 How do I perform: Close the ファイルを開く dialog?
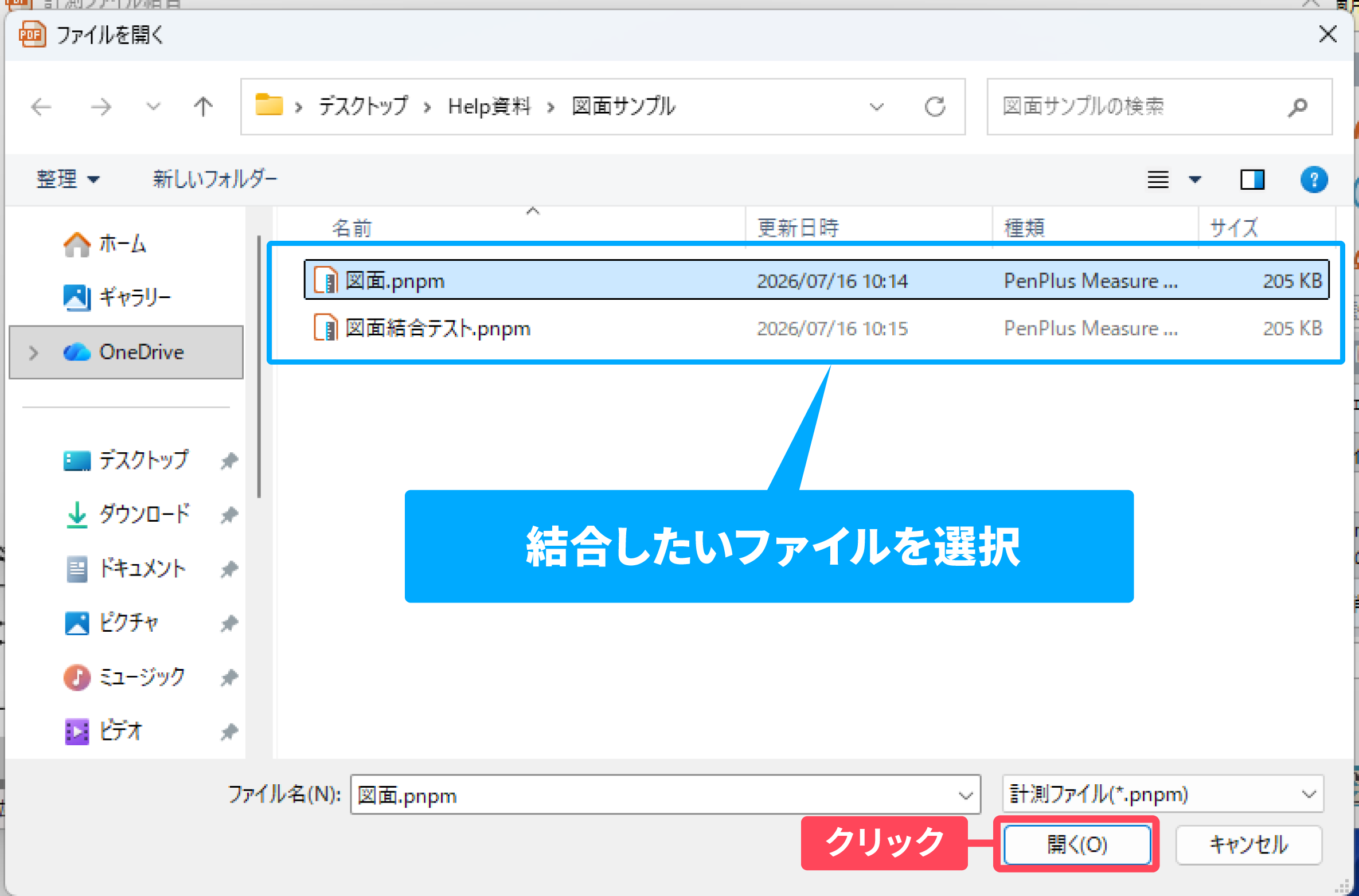pyautogui.click(x=1328, y=34)
